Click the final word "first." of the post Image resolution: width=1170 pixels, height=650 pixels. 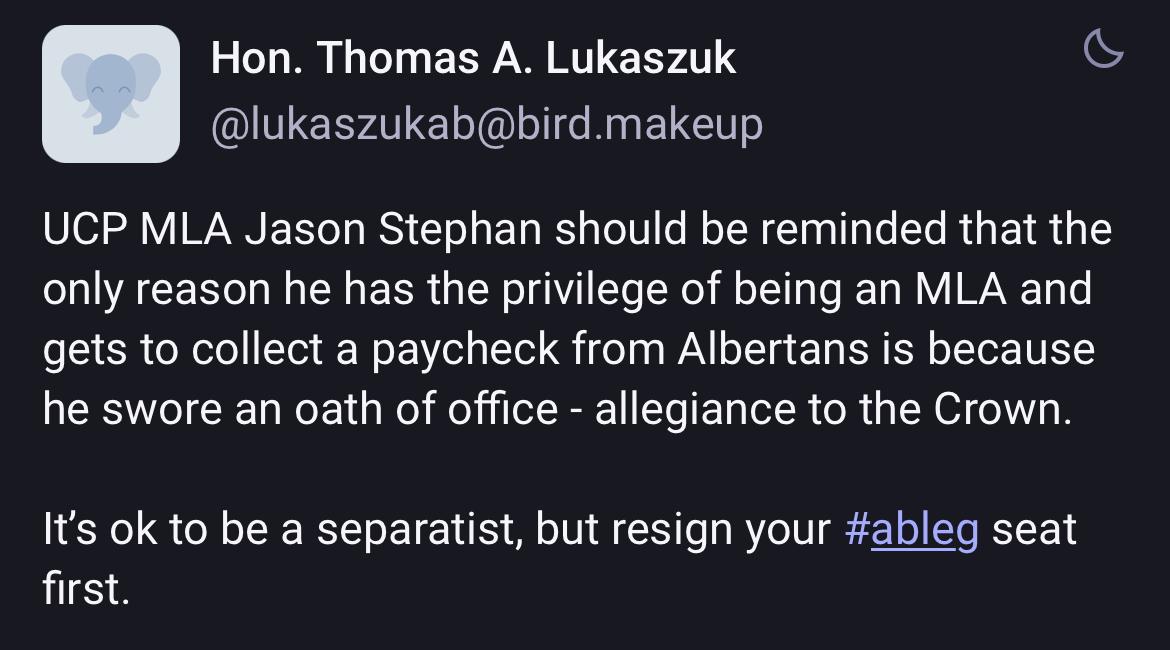86,590
